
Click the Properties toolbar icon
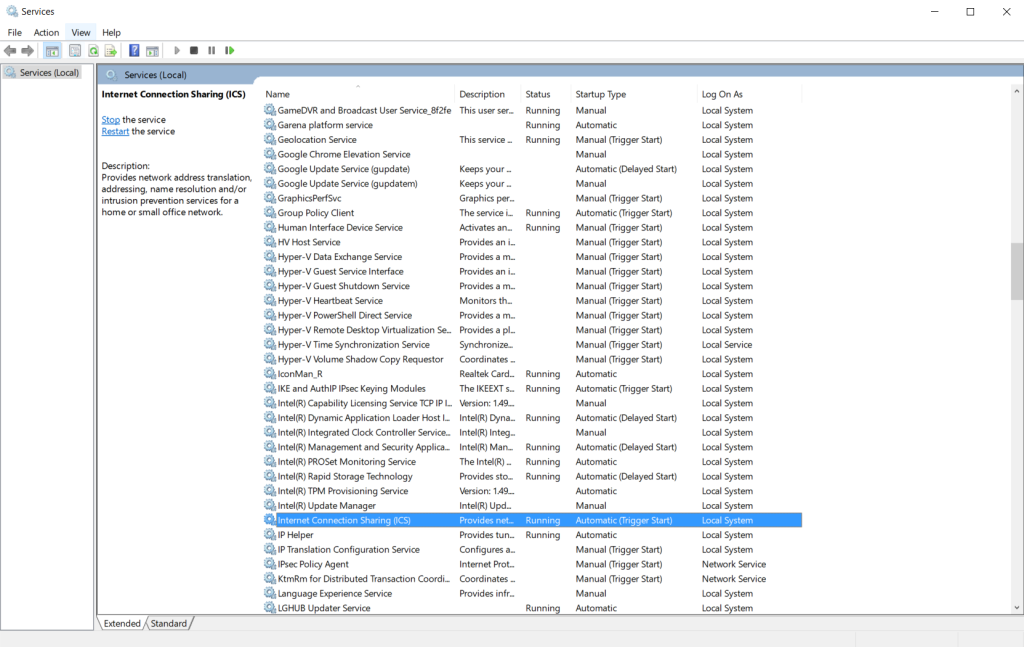coord(75,50)
